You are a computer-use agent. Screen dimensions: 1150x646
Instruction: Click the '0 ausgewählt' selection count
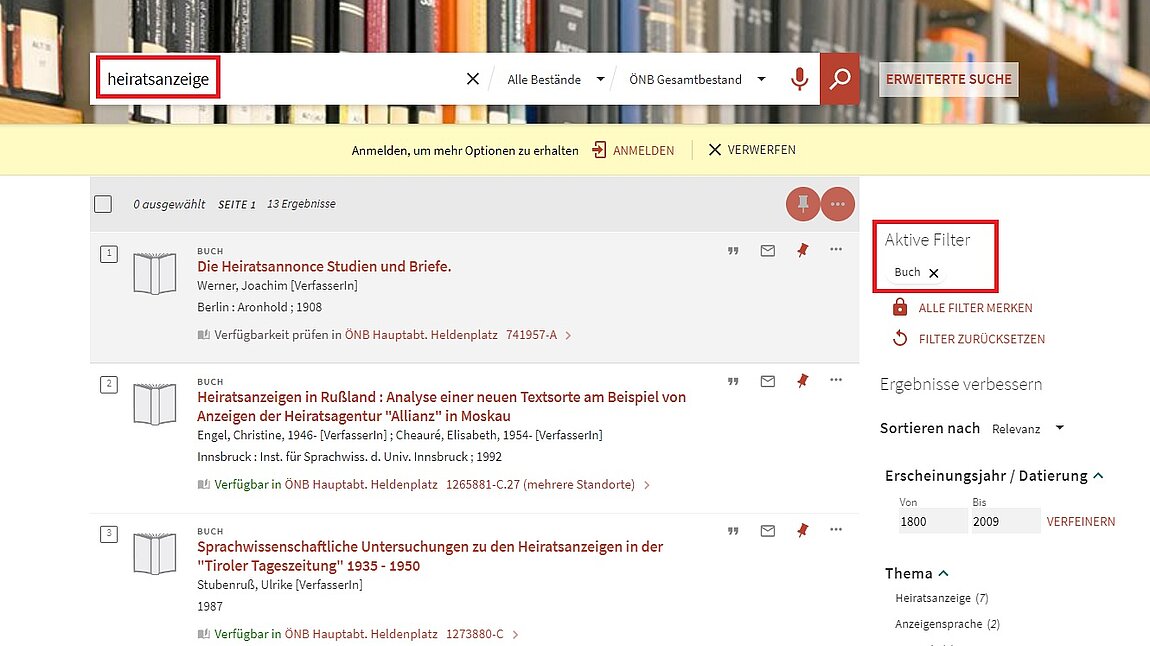(169, 205)
